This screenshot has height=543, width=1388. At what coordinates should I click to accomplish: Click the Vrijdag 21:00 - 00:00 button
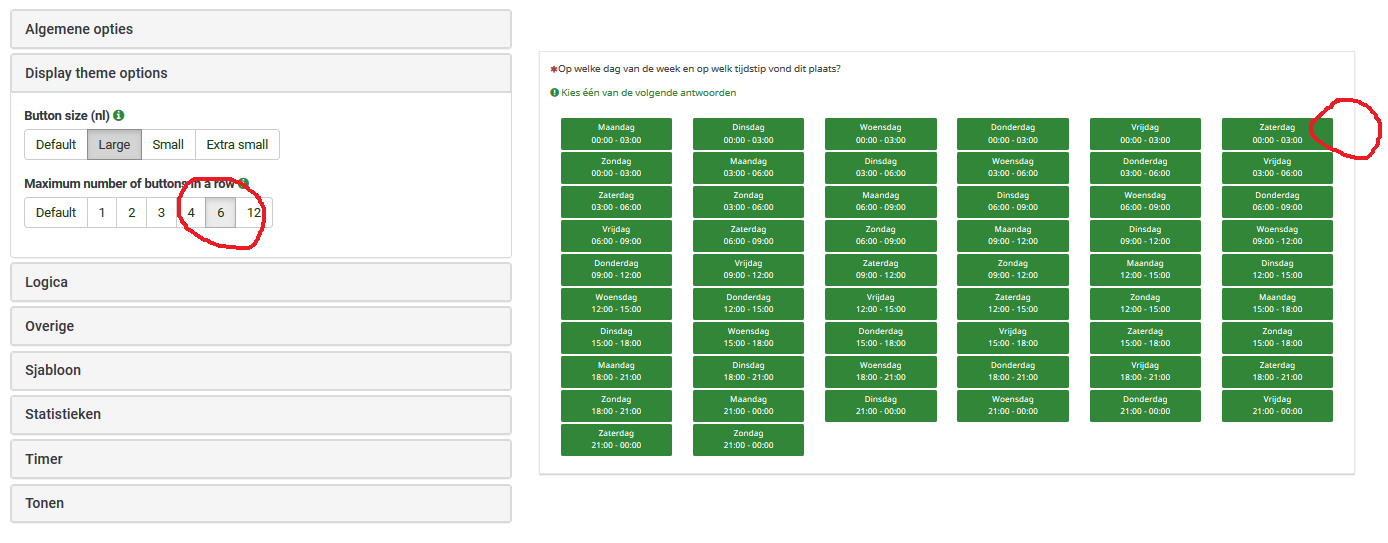click(1277, 406)
